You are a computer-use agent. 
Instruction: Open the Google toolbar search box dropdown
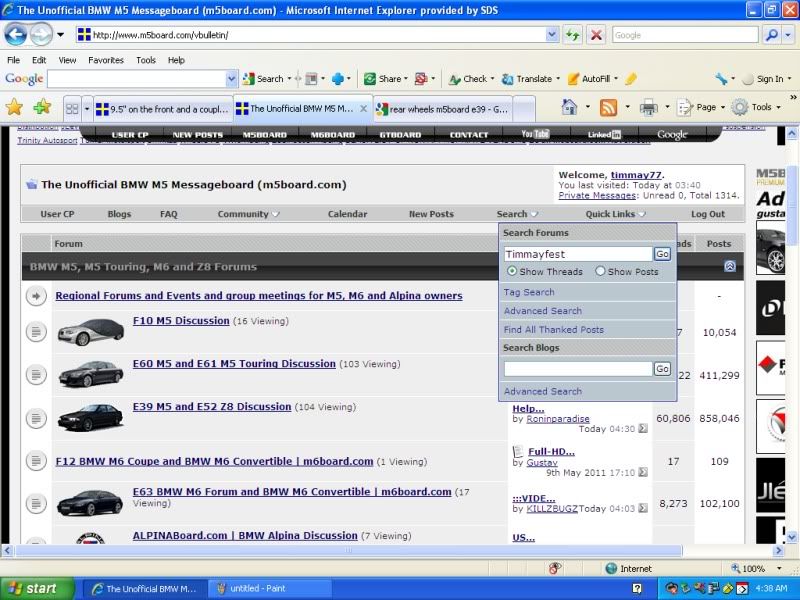(231, 79)
